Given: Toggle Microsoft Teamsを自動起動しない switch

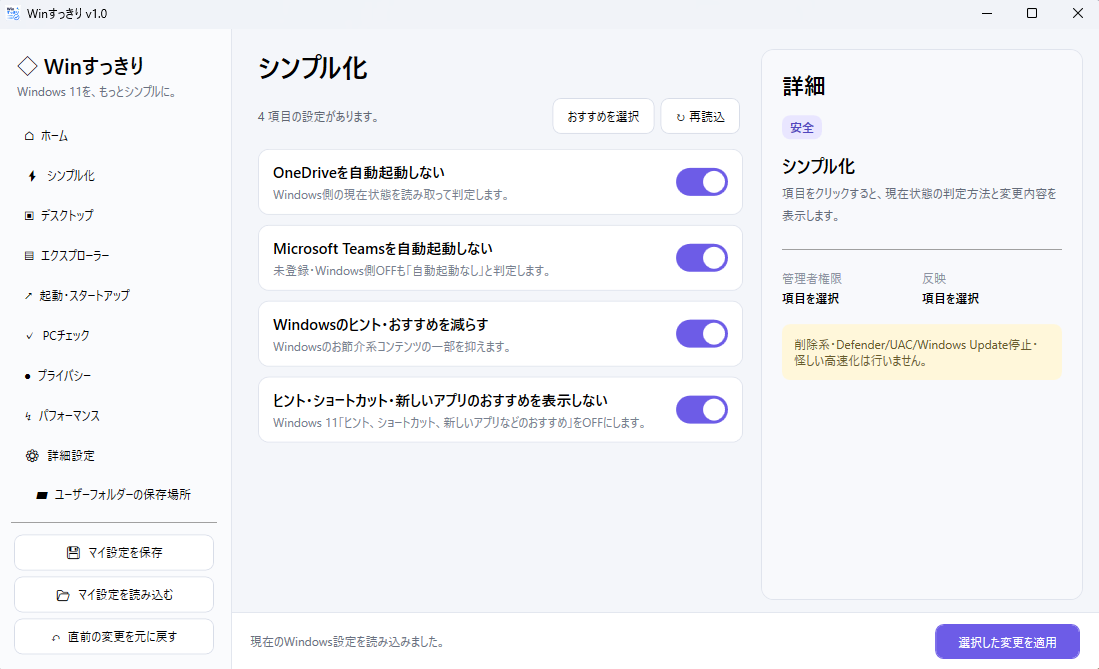Looking at the screenshot, I should pyautogui.click(x=702, y=258).
